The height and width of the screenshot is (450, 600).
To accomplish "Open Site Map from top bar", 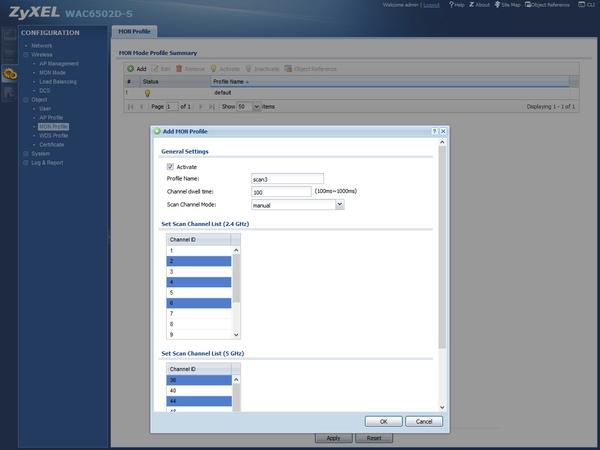I will pos(507,5).
